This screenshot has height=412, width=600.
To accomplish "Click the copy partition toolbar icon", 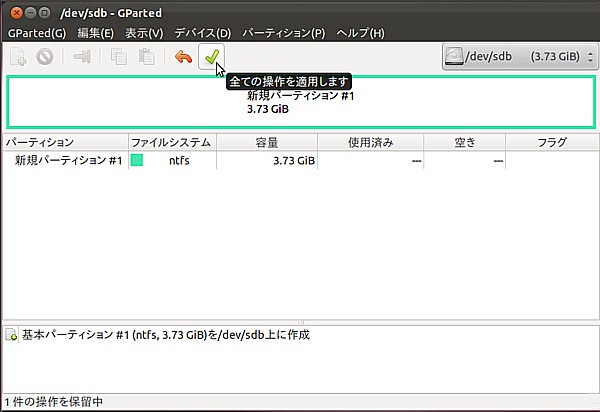I will point(119,57).
